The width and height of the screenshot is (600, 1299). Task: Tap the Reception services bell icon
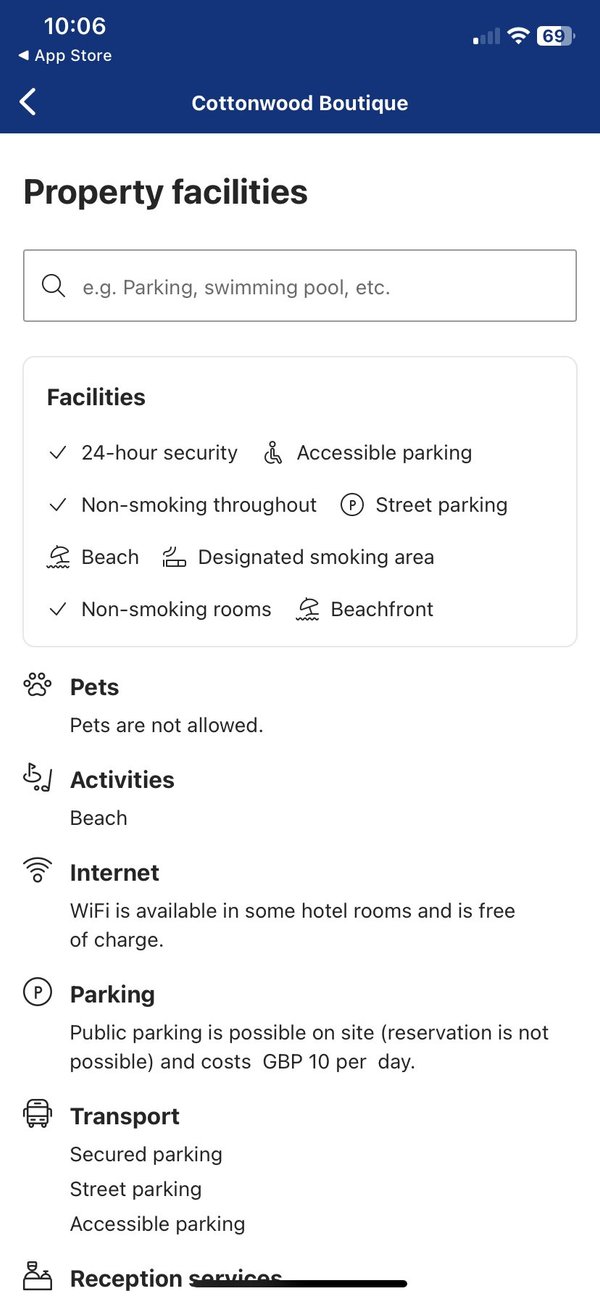coord(37,1274)
